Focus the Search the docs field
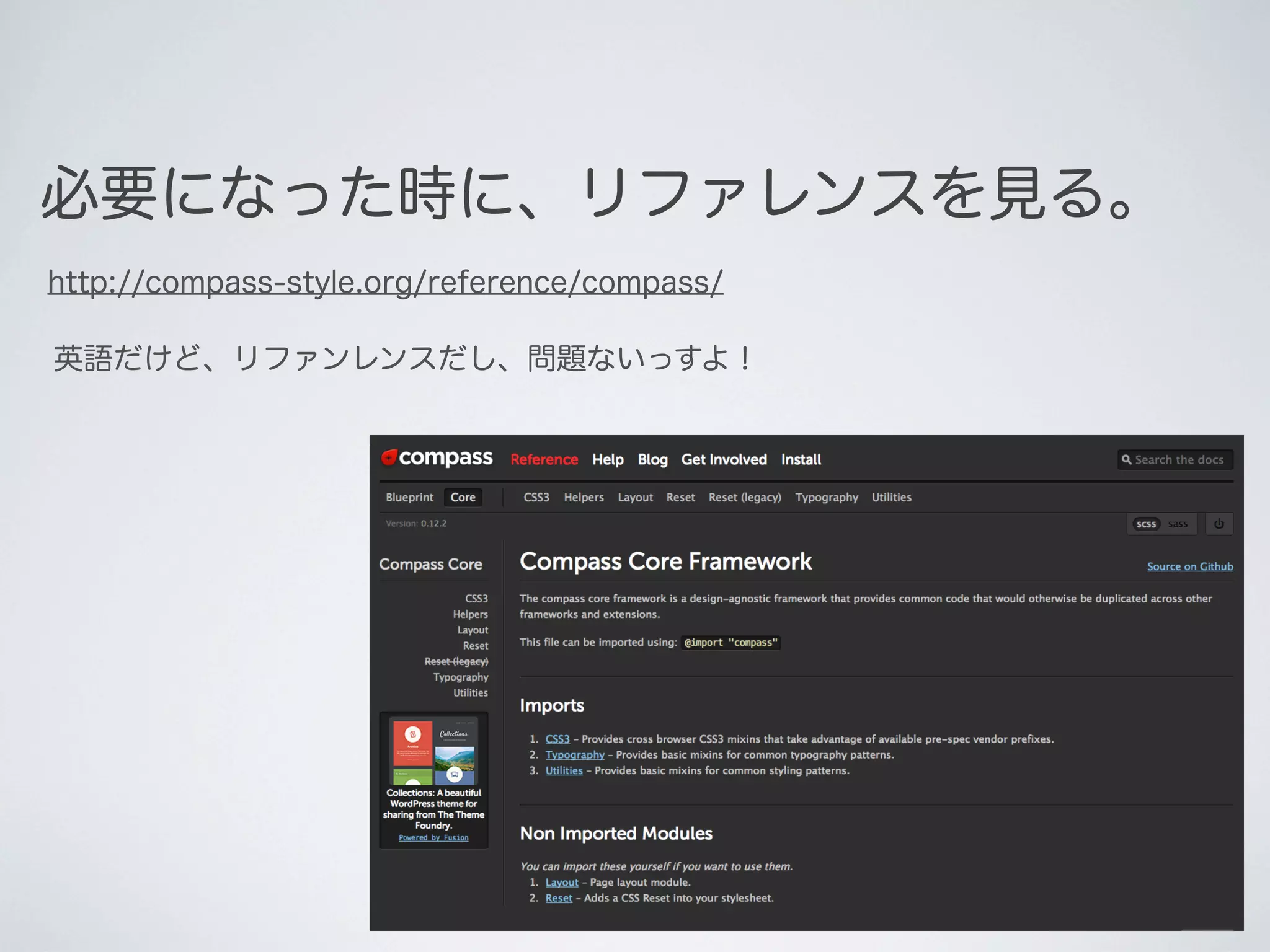The height and width of the screenshot is (952, 1270). [x=1175, y=460]
